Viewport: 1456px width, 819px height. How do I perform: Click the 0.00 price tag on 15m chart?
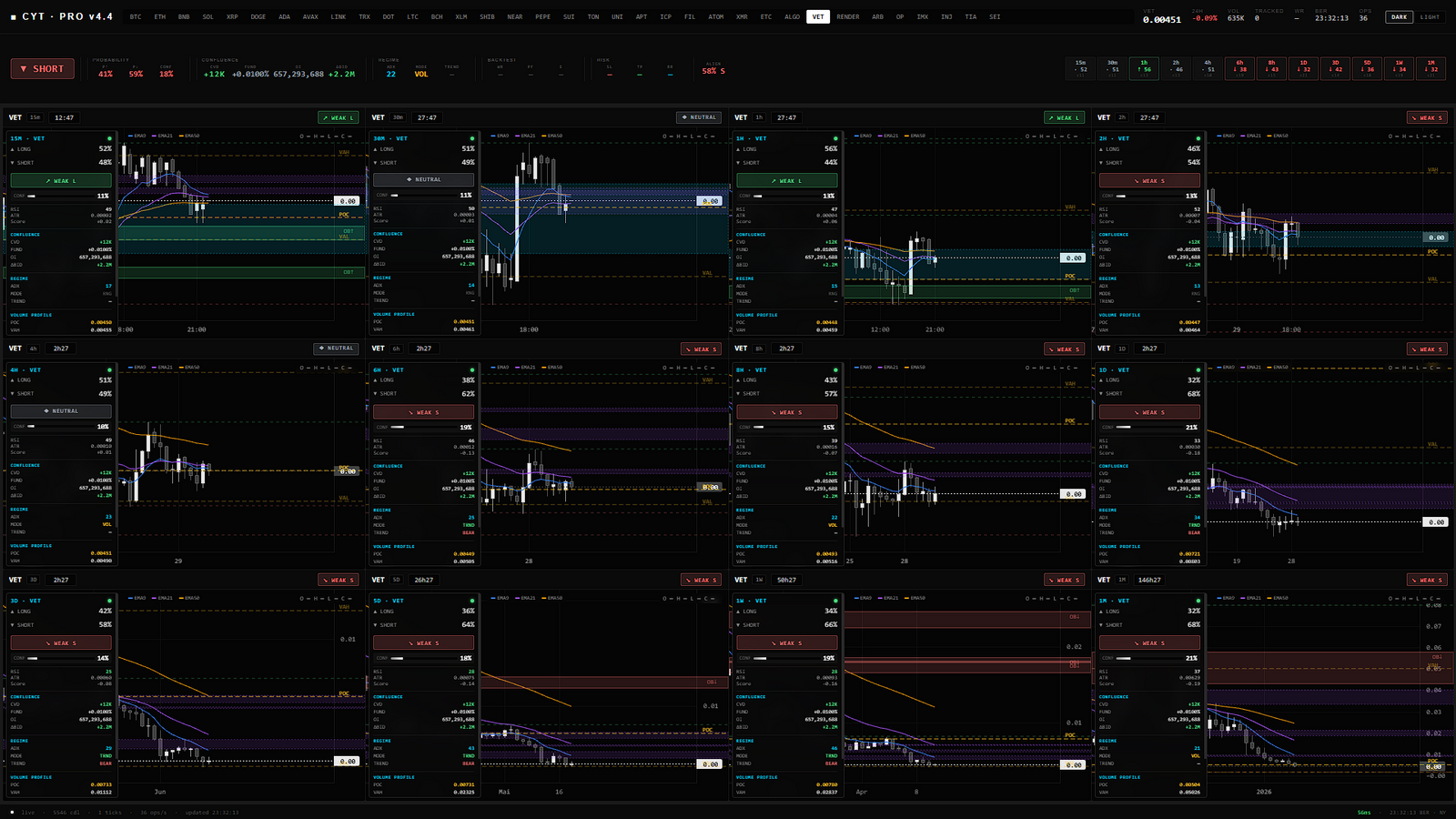(x=348, y=201)
